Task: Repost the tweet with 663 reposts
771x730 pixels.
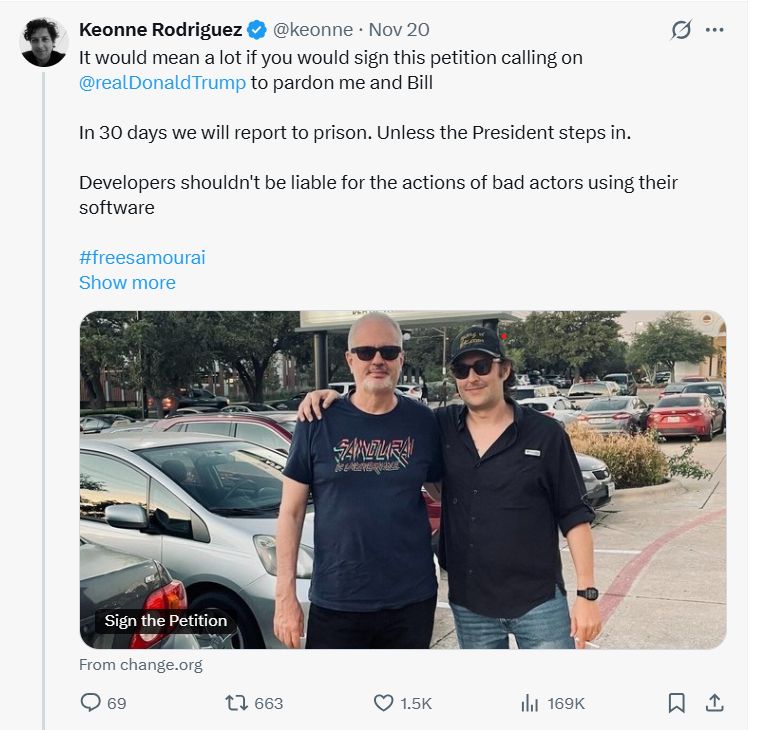Action: 237,703
